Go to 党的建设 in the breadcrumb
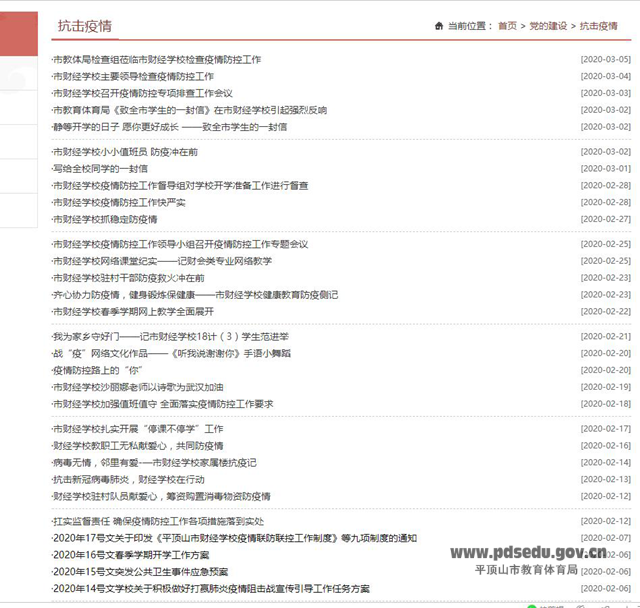Viewport: 640px width, 608px height. 549,26
